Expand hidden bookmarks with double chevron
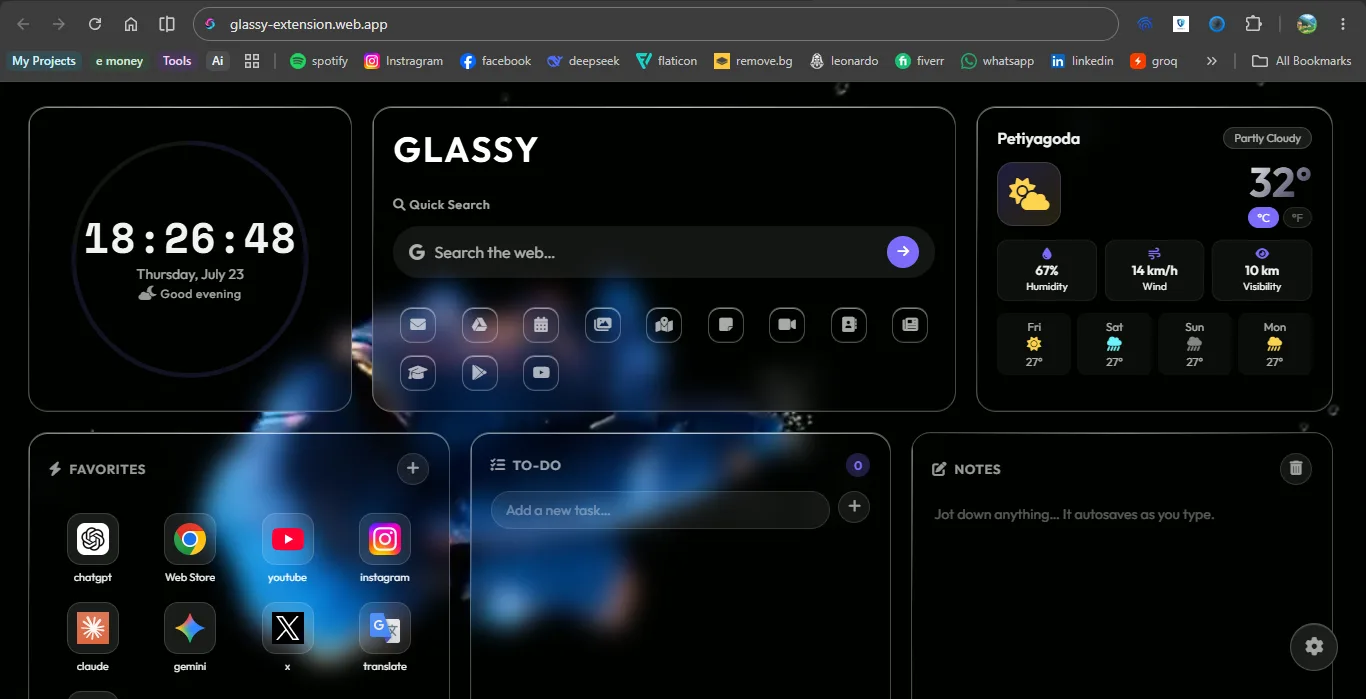Screen dimensions: 1366x699 click(1212, 61)
